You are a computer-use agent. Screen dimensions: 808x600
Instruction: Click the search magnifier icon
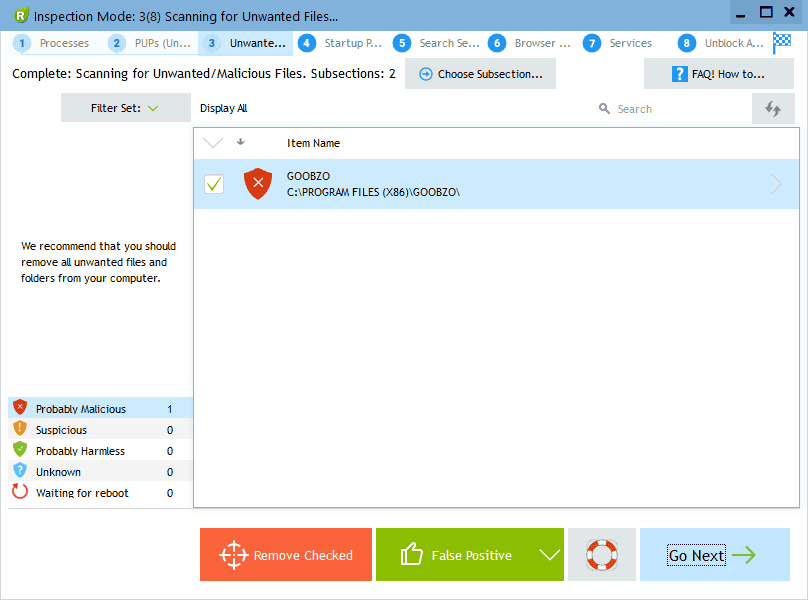603,108
